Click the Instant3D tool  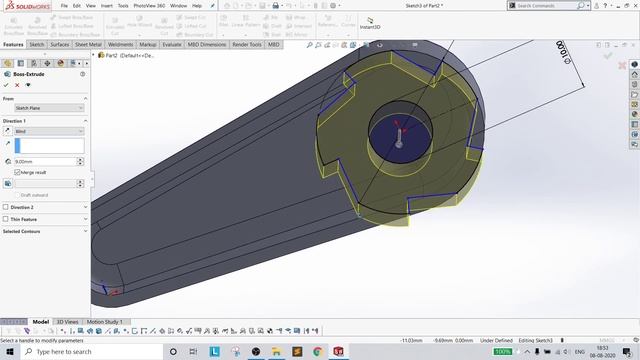(x=370, y=23)
